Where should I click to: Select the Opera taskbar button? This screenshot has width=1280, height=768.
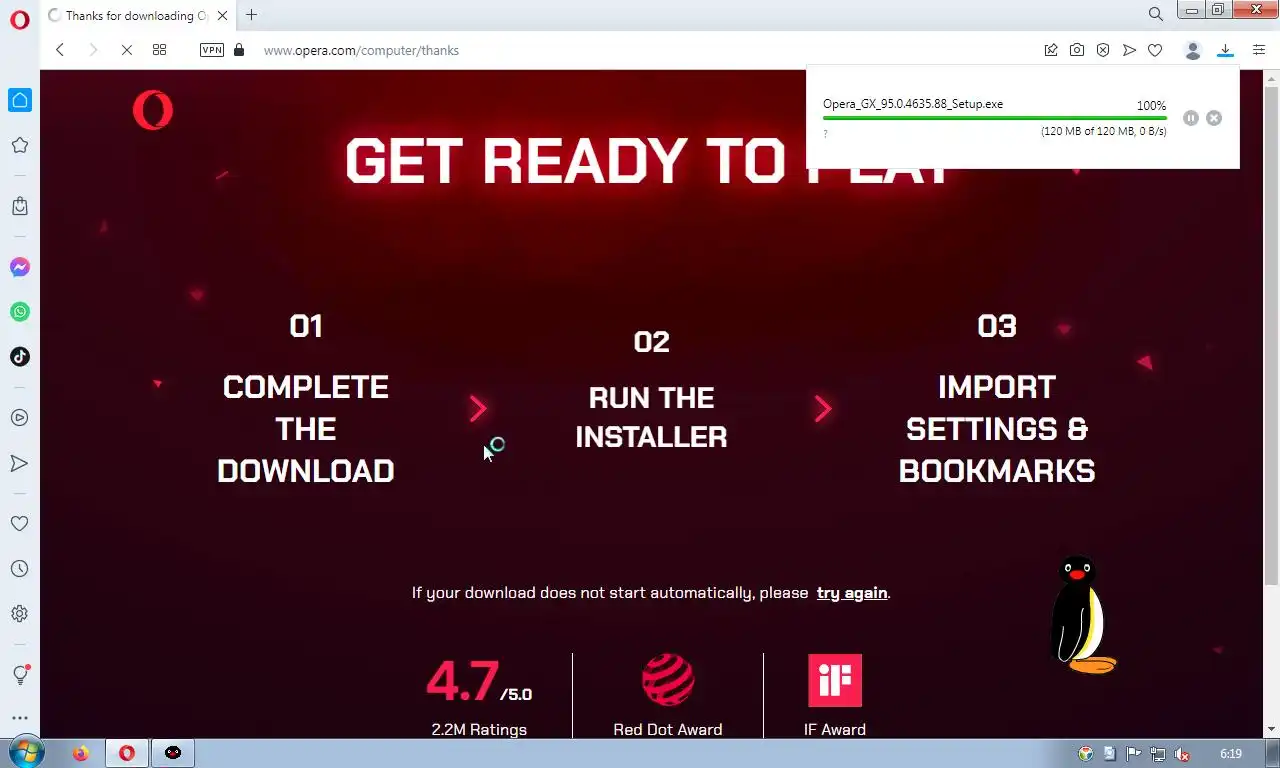[x=126, y=753]
